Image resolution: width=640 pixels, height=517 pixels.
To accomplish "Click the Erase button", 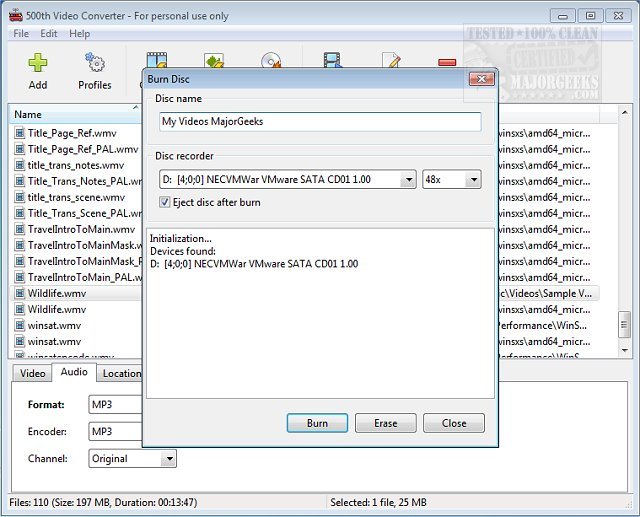I will click(386, 423).
